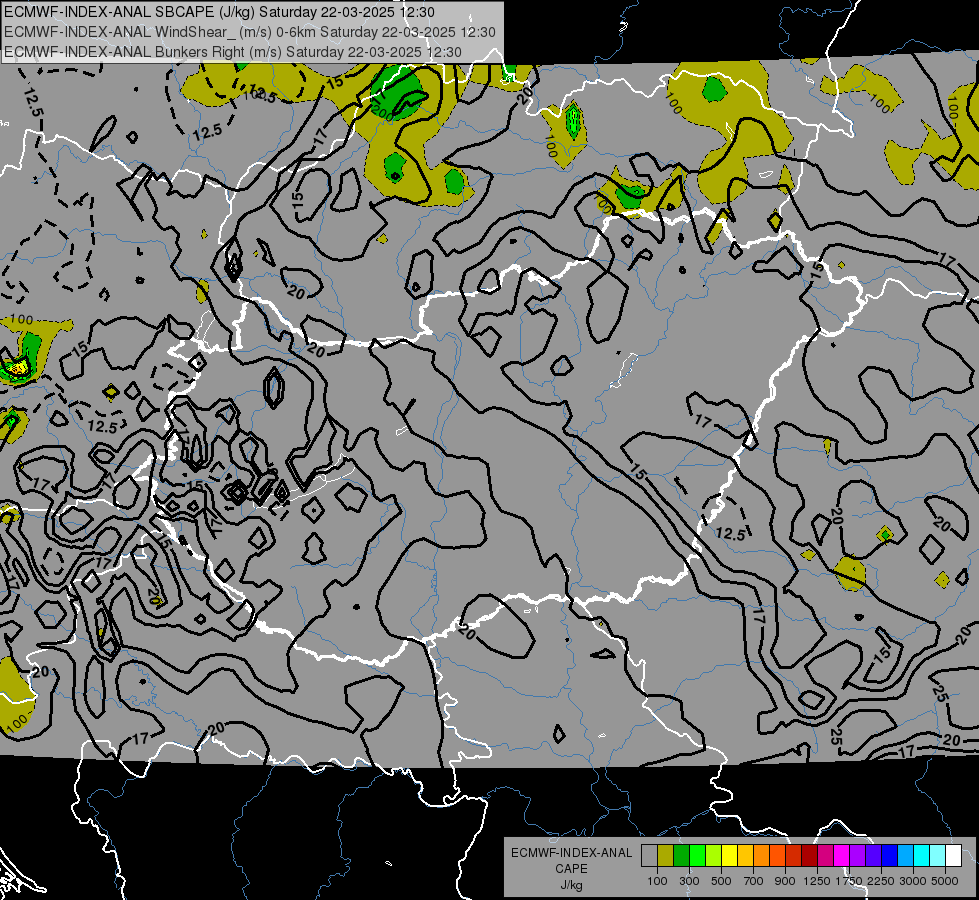Image resolution: width=979 pixels, height=900 pixels.
Task: Click the 900 tick label in the legend
Action: pyautogui.click(x=785, y=881)
